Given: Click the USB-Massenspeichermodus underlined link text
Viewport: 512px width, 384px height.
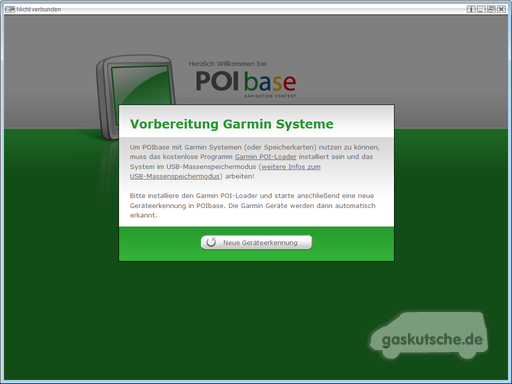Looking at the screenshot, I should point(175,176).
